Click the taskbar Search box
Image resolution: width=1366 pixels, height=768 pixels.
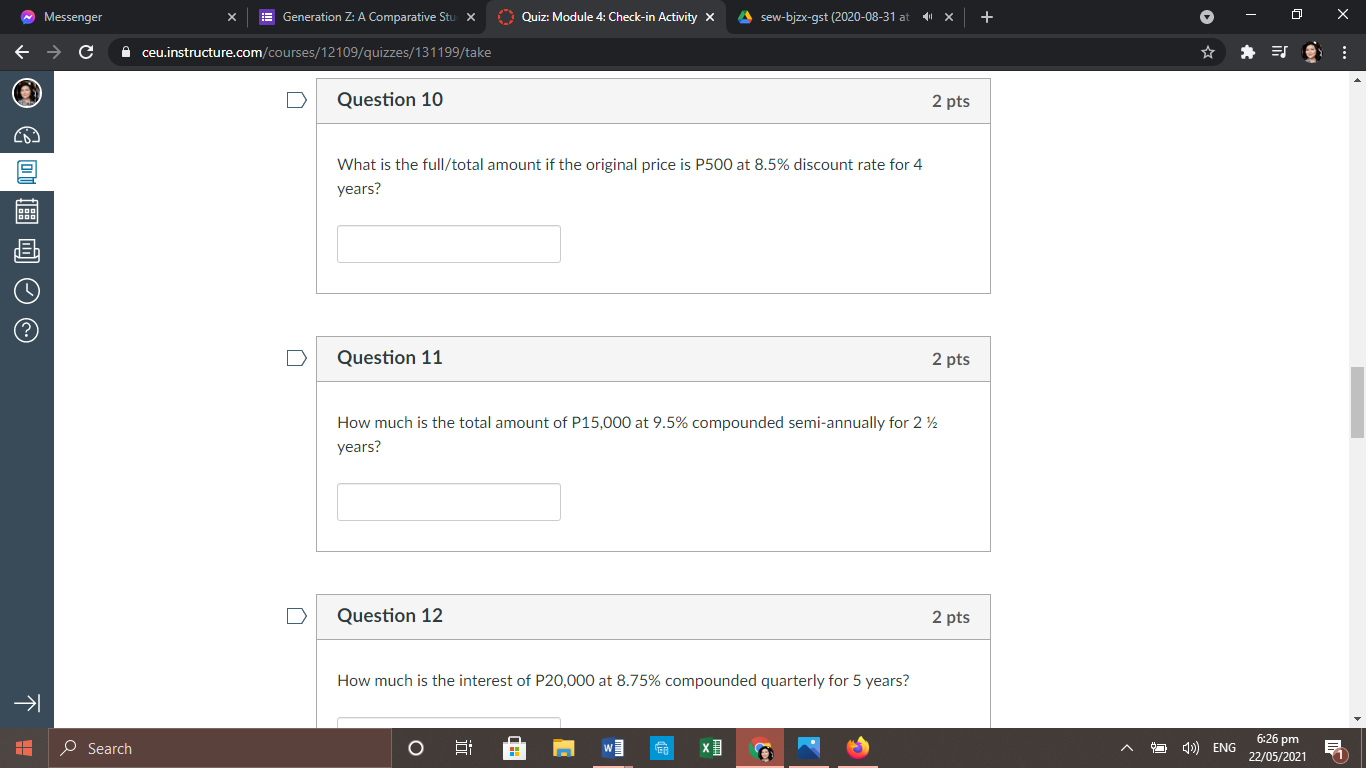coord(220,748)
